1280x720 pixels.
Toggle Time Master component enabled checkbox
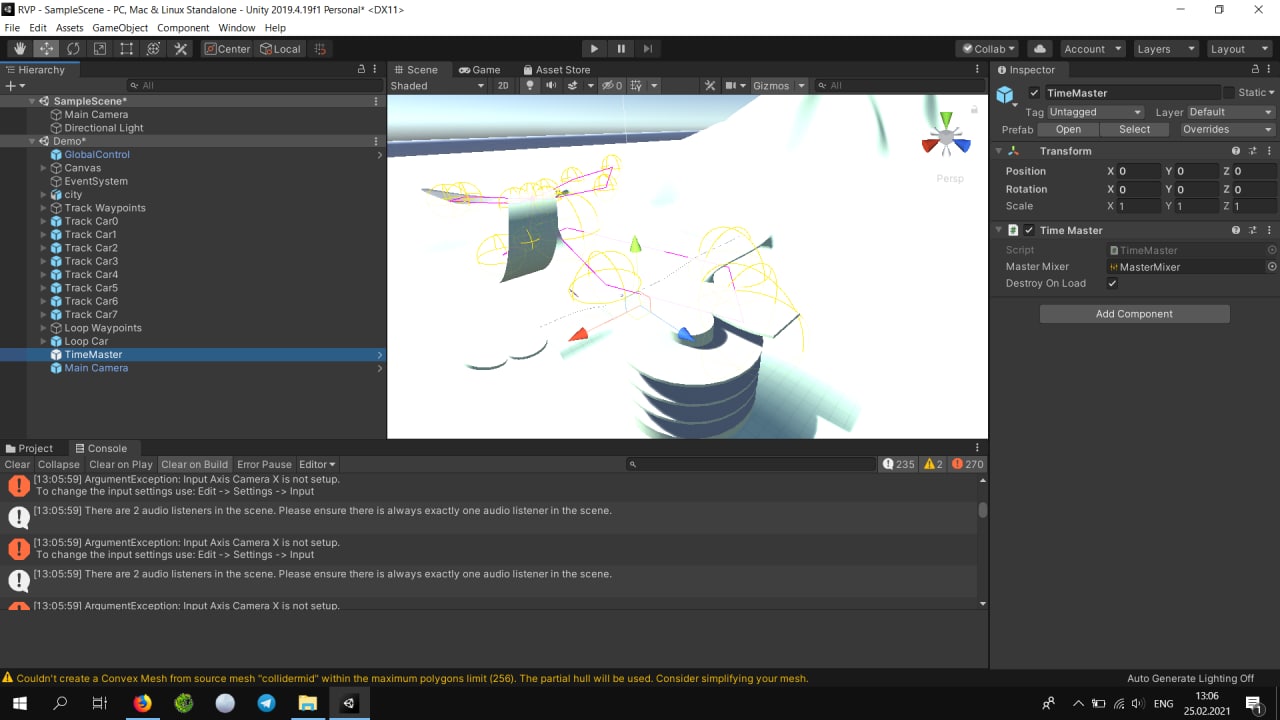click(1029, 230)
